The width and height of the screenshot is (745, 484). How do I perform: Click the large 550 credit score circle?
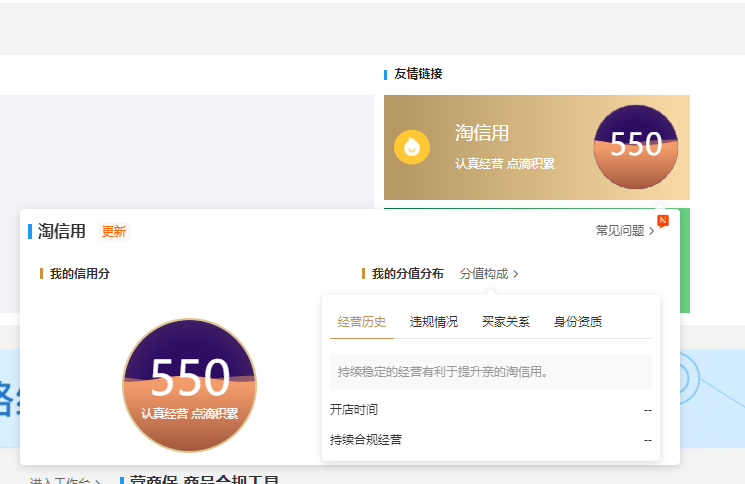[190, 385]
